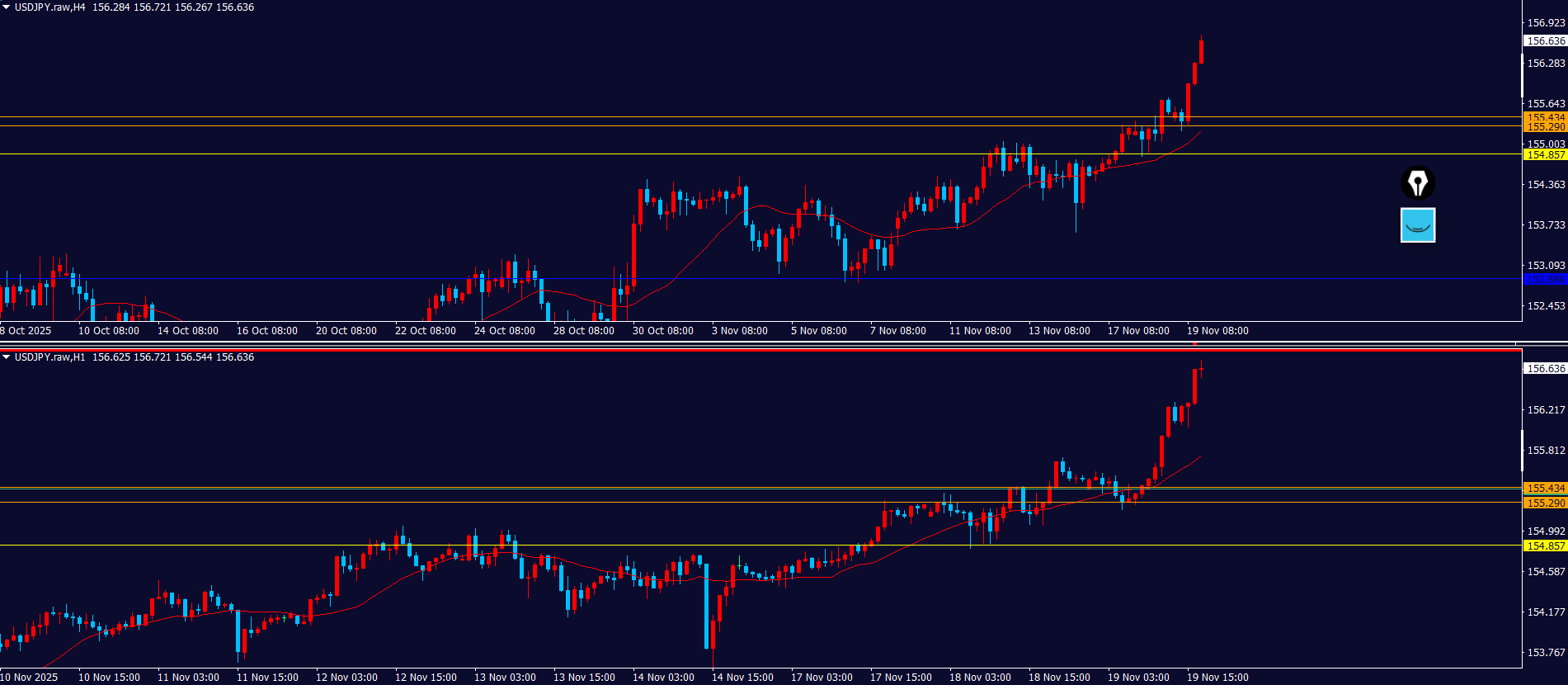
Task: Click the 19 Nov 15:00 time label in H1 chart
Action: [1217, 678]
